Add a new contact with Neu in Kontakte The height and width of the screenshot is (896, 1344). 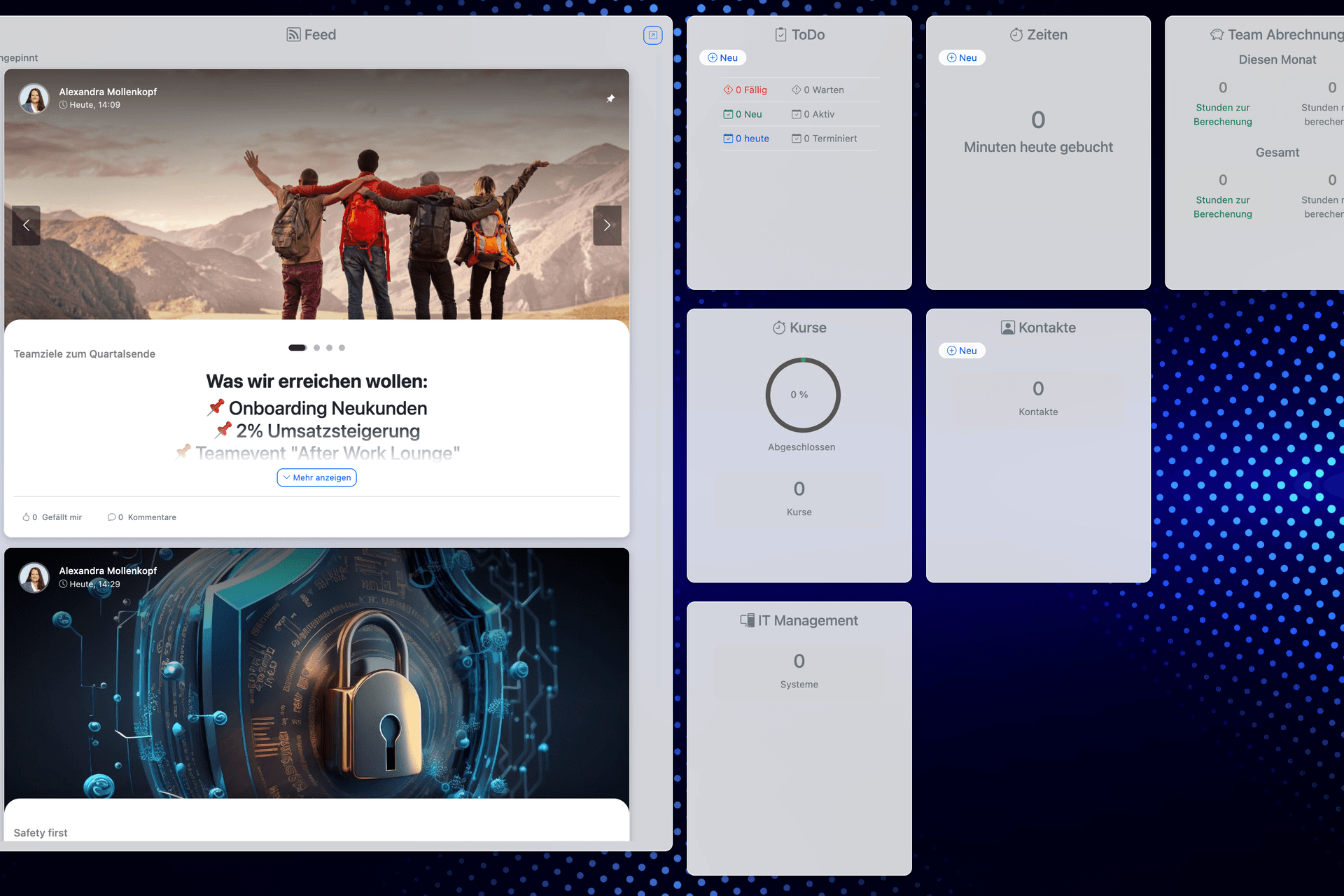pyautogui.click(x=962, y=351)
